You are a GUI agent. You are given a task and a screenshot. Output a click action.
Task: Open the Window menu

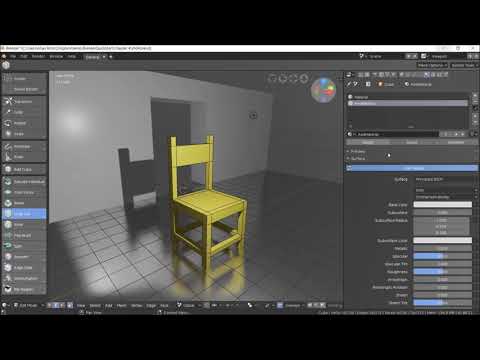(x=56, y=56)
